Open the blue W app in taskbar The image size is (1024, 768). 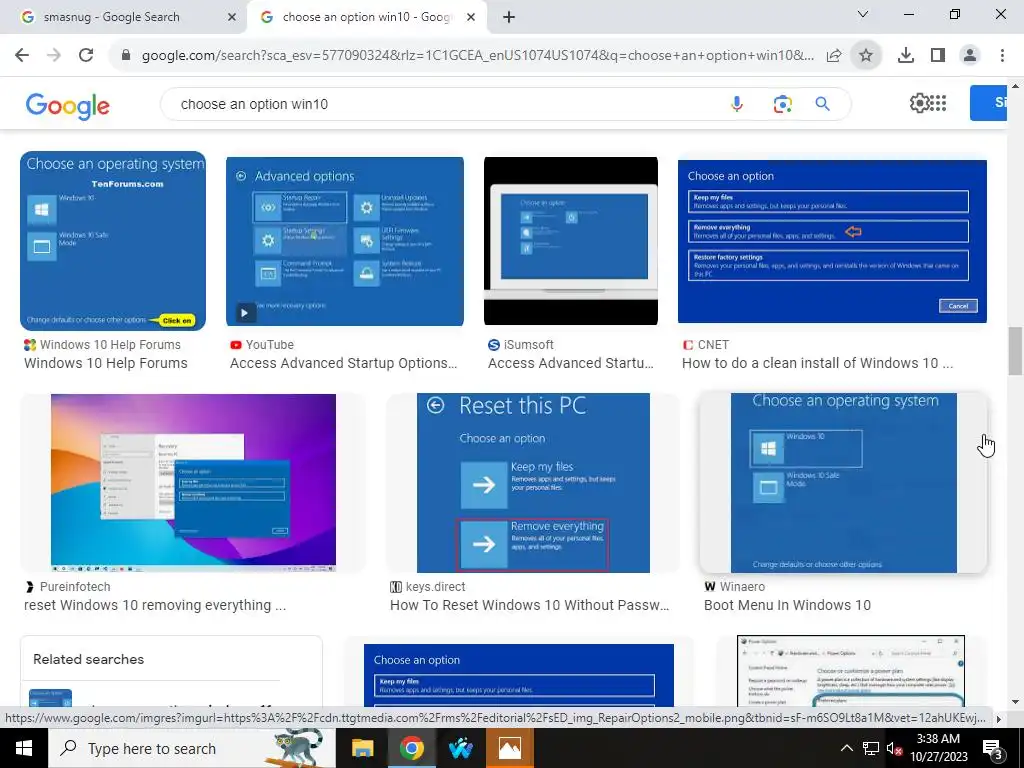460,748
